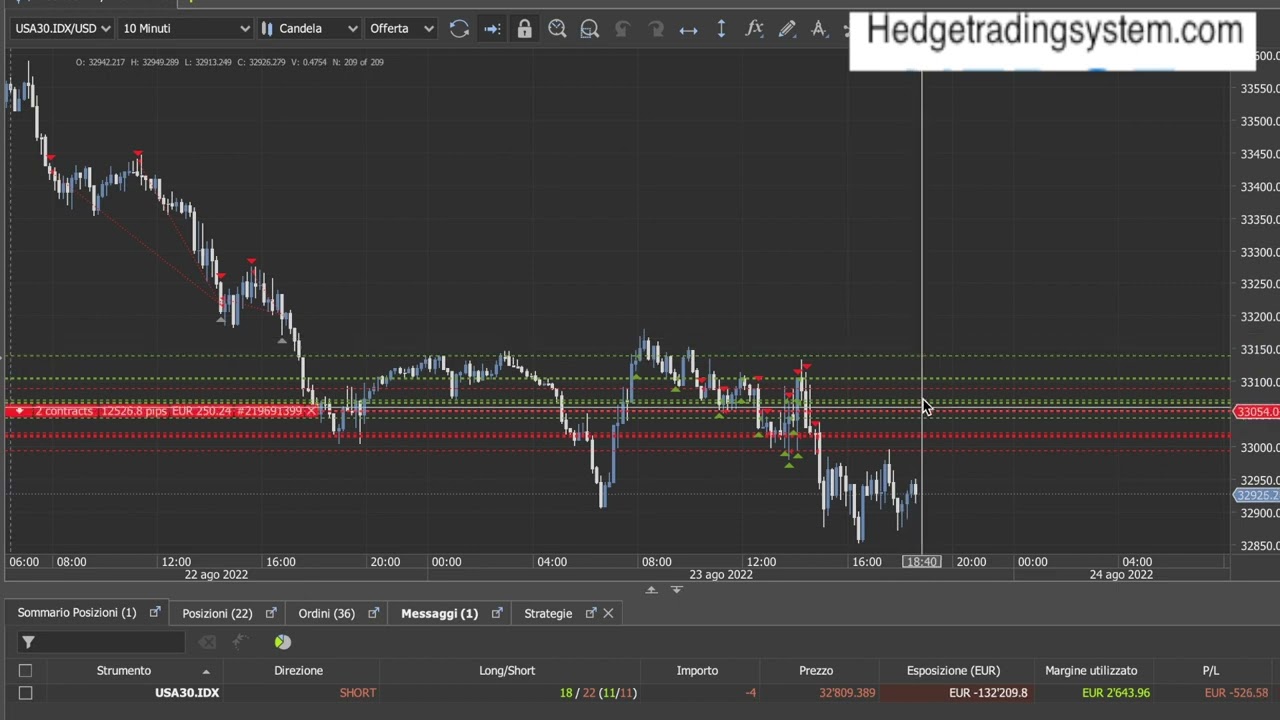The height and width of the screenshot is (720, 1280).
Task: Check the select-all checkbox in header
Action: (x=25, y=671)
